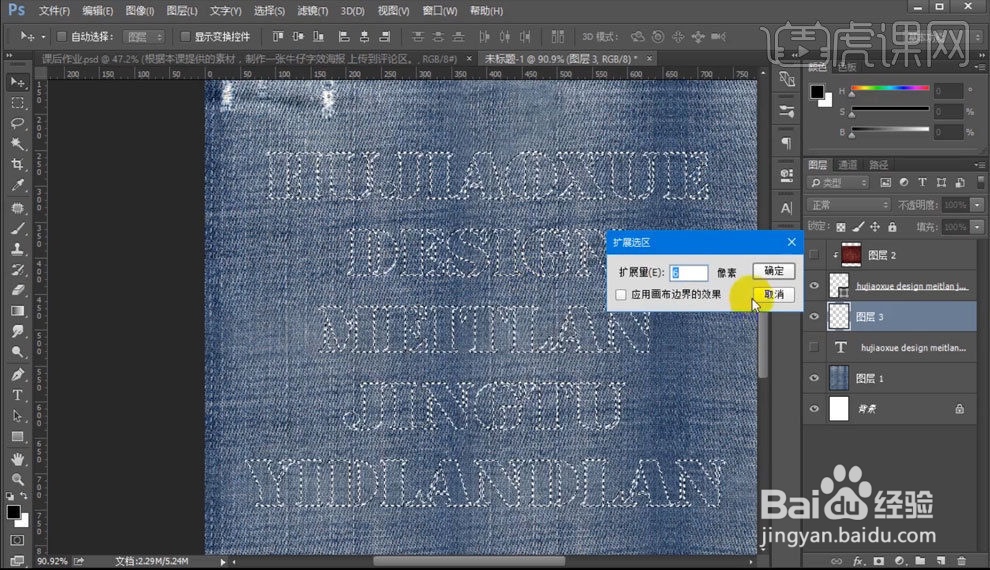Image resolution: width=990 pixels, height=570 pixels.
Task: Hide layer 1 eye icon
Action: pyautogui.click(x=814, y=378)
